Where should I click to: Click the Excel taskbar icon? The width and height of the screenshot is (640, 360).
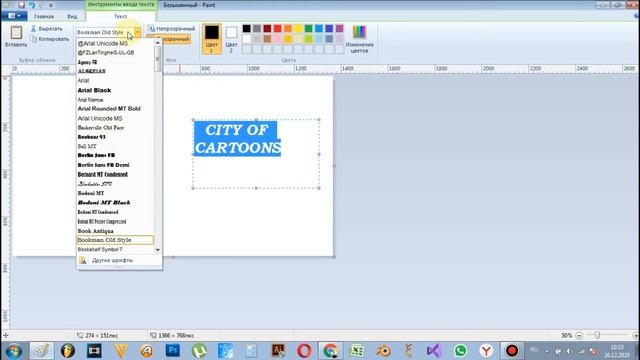pyautogui.click(x=357, y=351)
